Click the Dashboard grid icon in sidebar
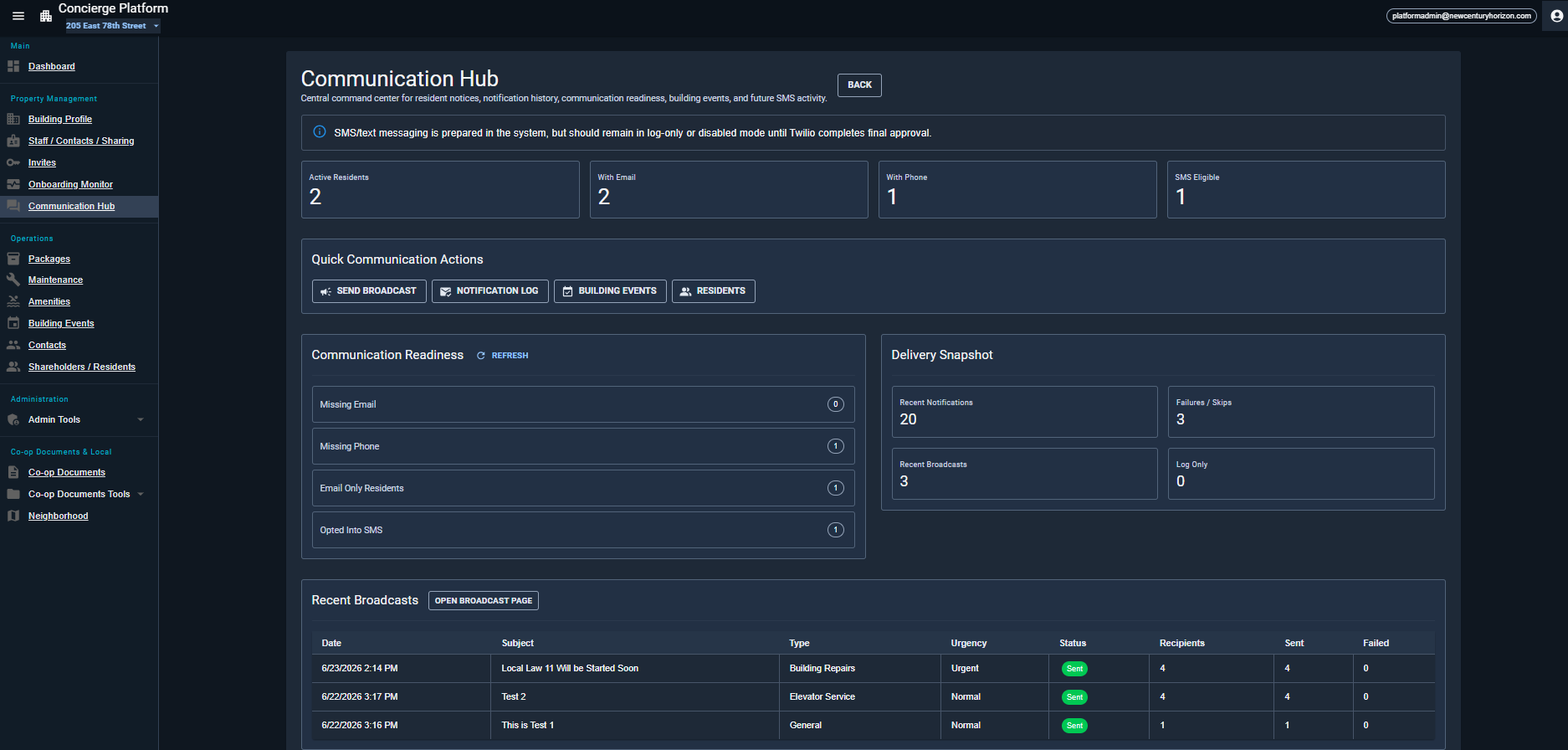Screen dimensions: 1568x750 tap(13, 66)
